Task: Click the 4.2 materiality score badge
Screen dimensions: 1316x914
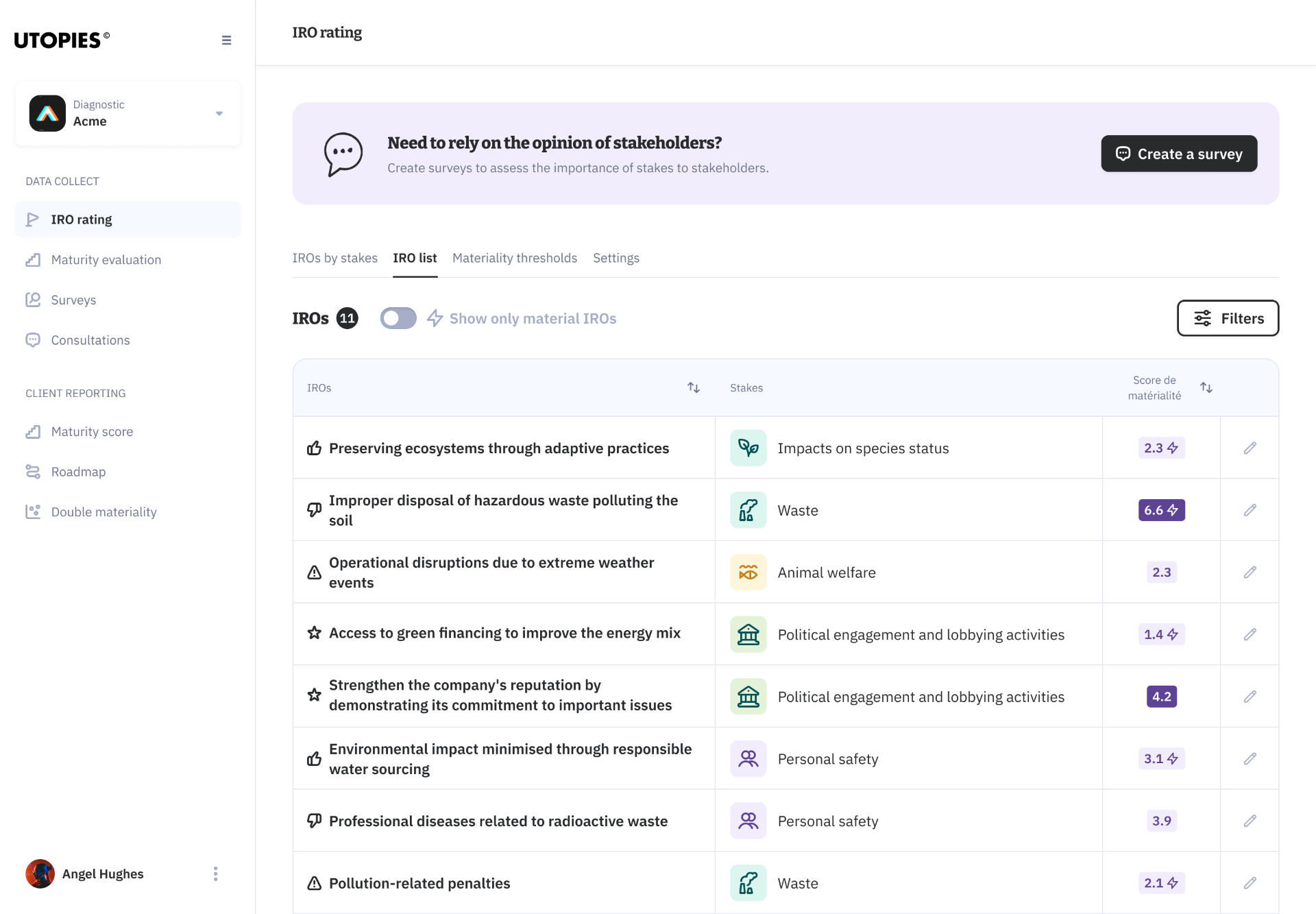Action: pyautogui.click(x=1161, y=697)
